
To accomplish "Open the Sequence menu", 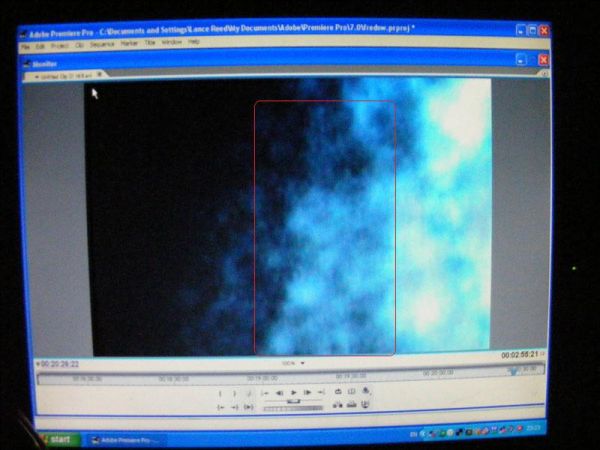I will click(x=102, y=43).
